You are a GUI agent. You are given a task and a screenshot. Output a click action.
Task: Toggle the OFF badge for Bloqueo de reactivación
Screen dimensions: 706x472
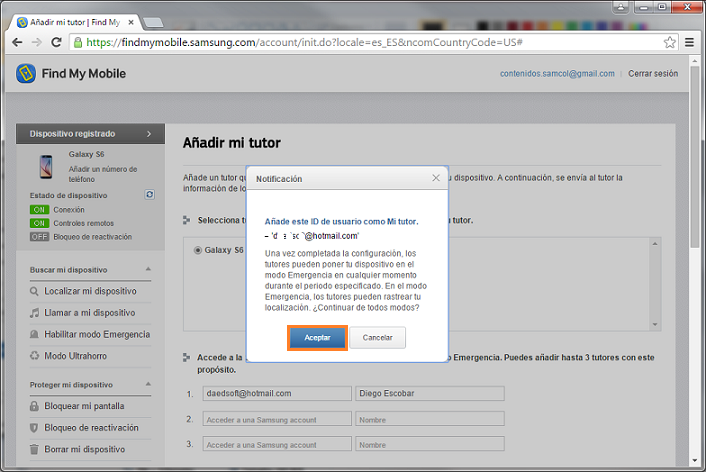click(39, 237)
